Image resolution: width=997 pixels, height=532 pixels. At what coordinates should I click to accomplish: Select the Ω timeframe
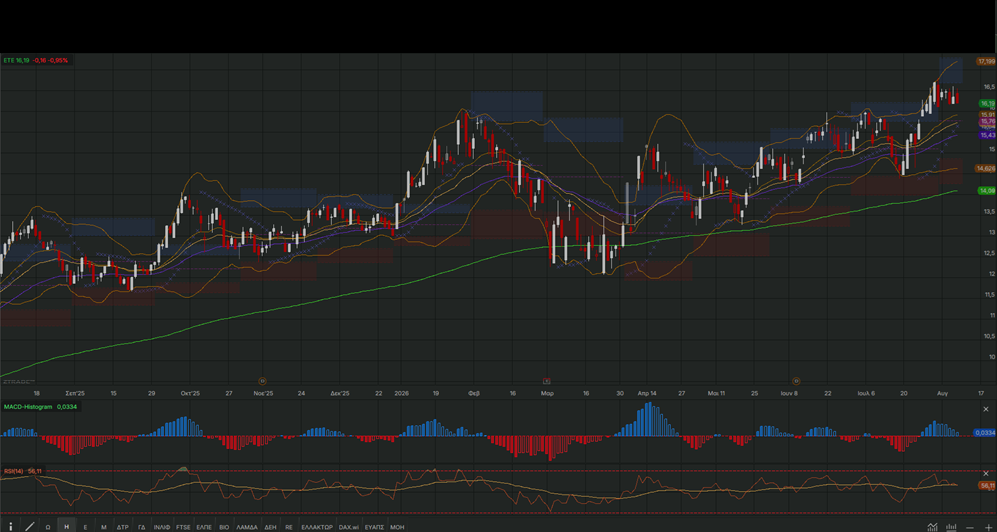(x=48, y=527)
